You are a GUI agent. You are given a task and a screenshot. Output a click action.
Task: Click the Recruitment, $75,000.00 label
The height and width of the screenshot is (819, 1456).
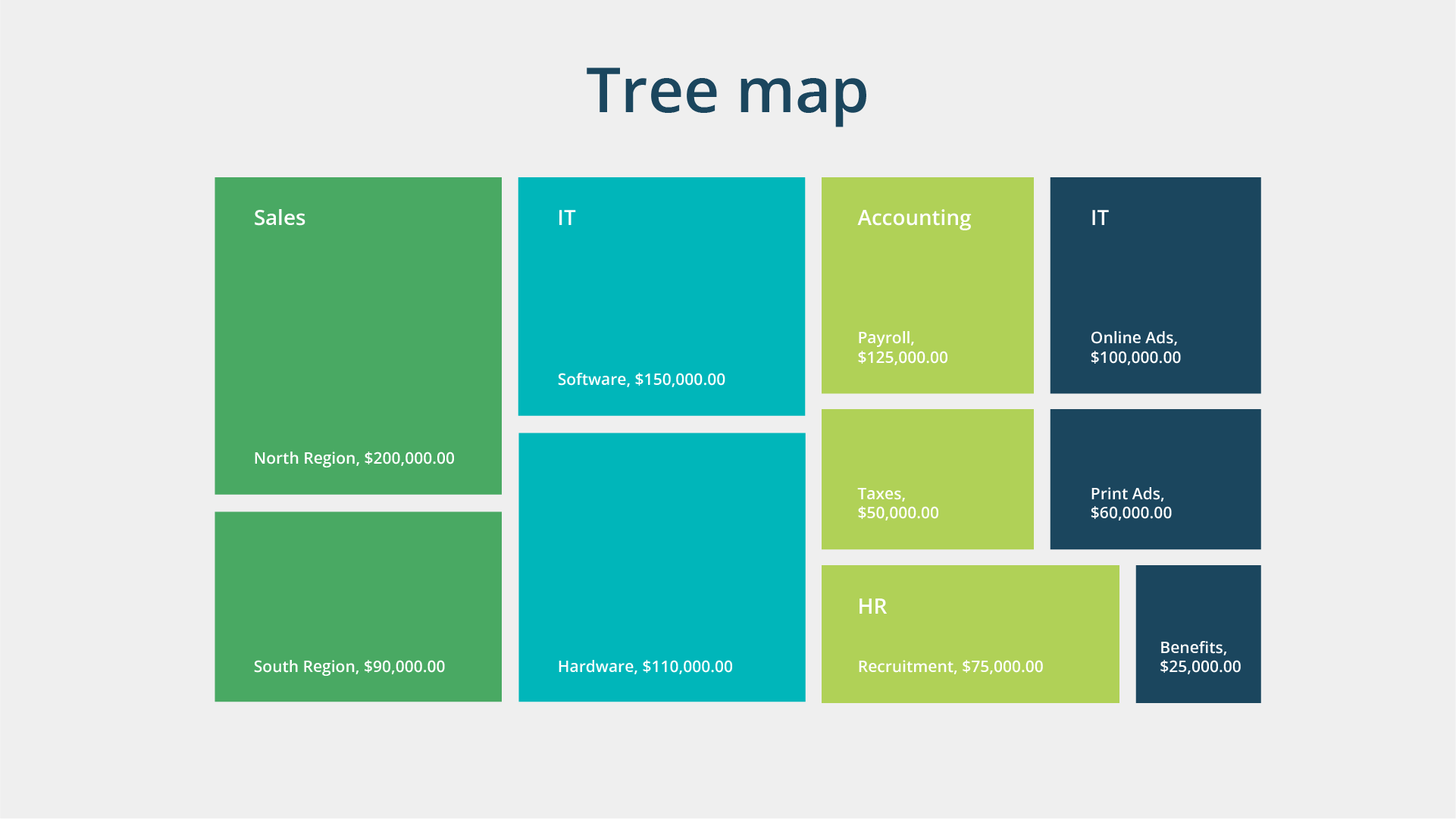pos(950,667)
